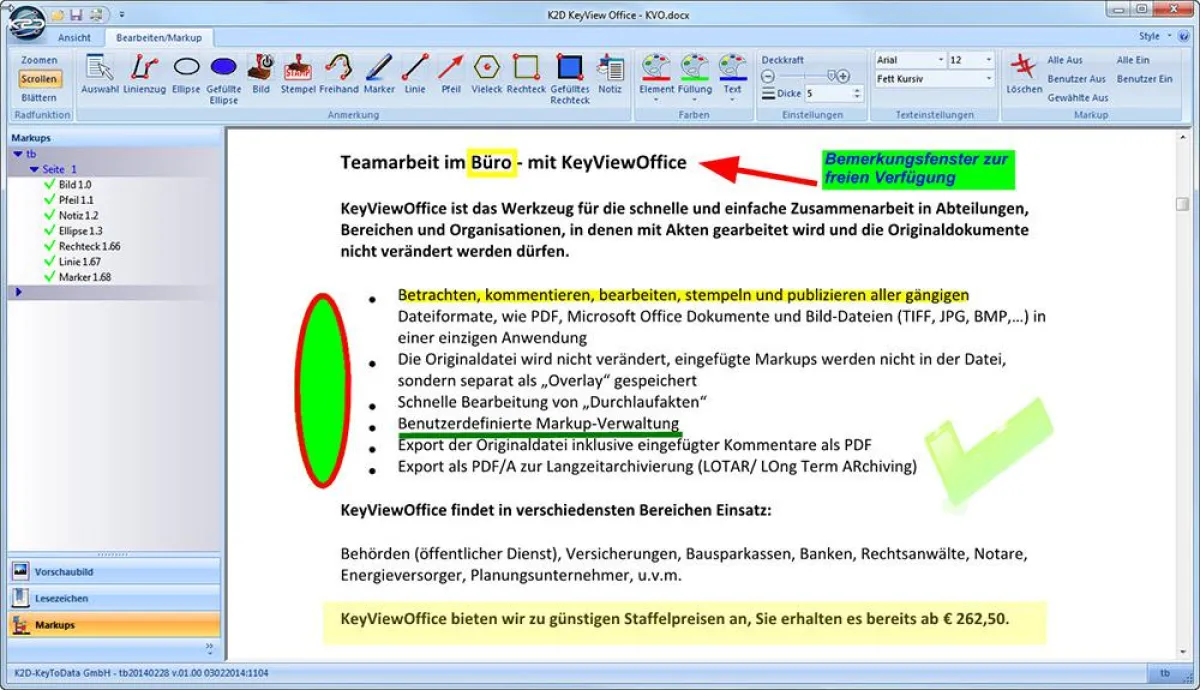Select the Marker 1.68 markup label
The height and width of the screenshot is (690, 1200).
pyautogui.click(x=85, y=276)
